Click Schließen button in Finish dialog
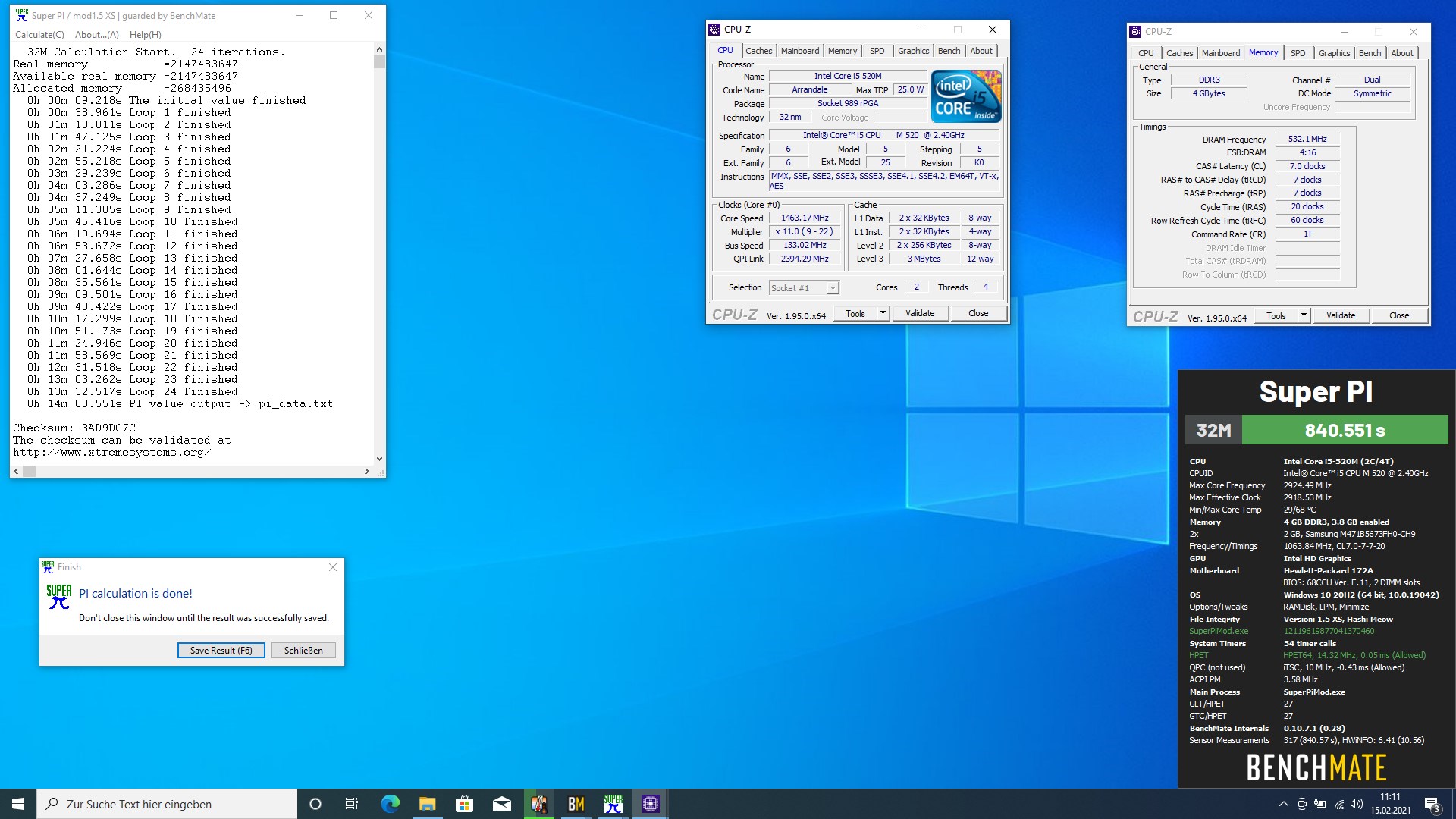The height and width of the screenshot is (819, 1456). [x=303, y=650]
